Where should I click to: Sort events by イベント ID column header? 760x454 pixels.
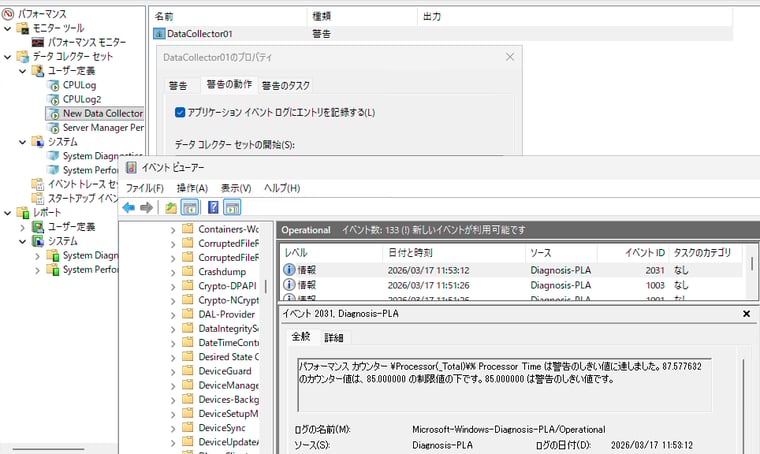[633, 252]
